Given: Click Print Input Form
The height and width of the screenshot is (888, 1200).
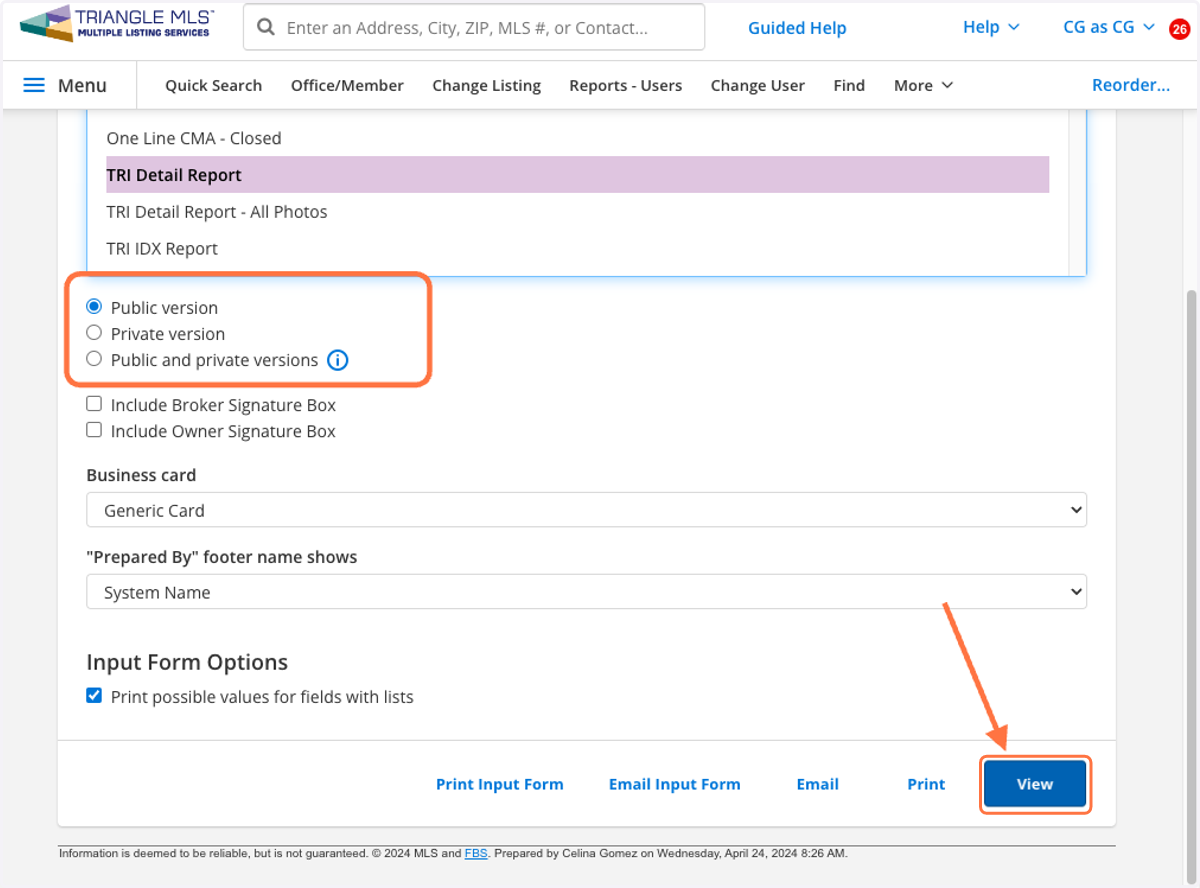Looking at the screenshot, I should coord(500,784).
